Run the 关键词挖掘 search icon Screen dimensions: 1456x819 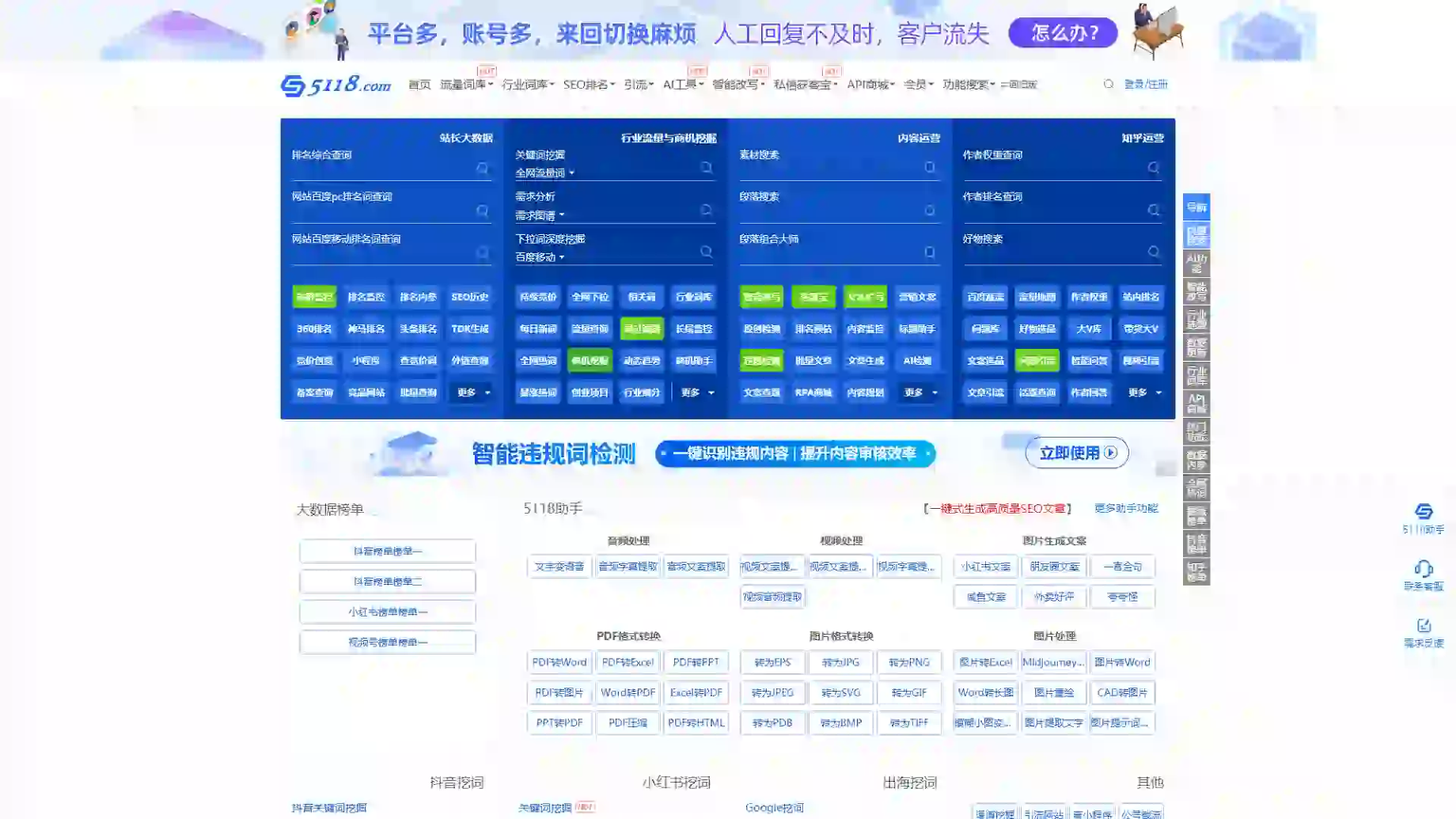(706, 168)
